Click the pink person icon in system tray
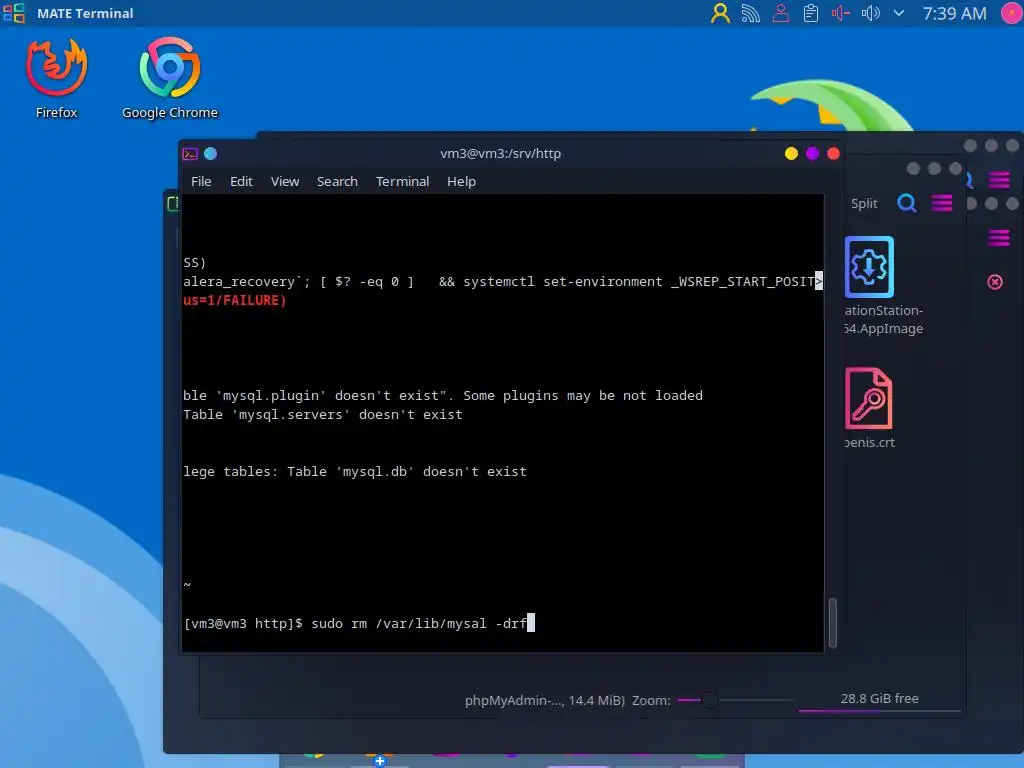 780,13
